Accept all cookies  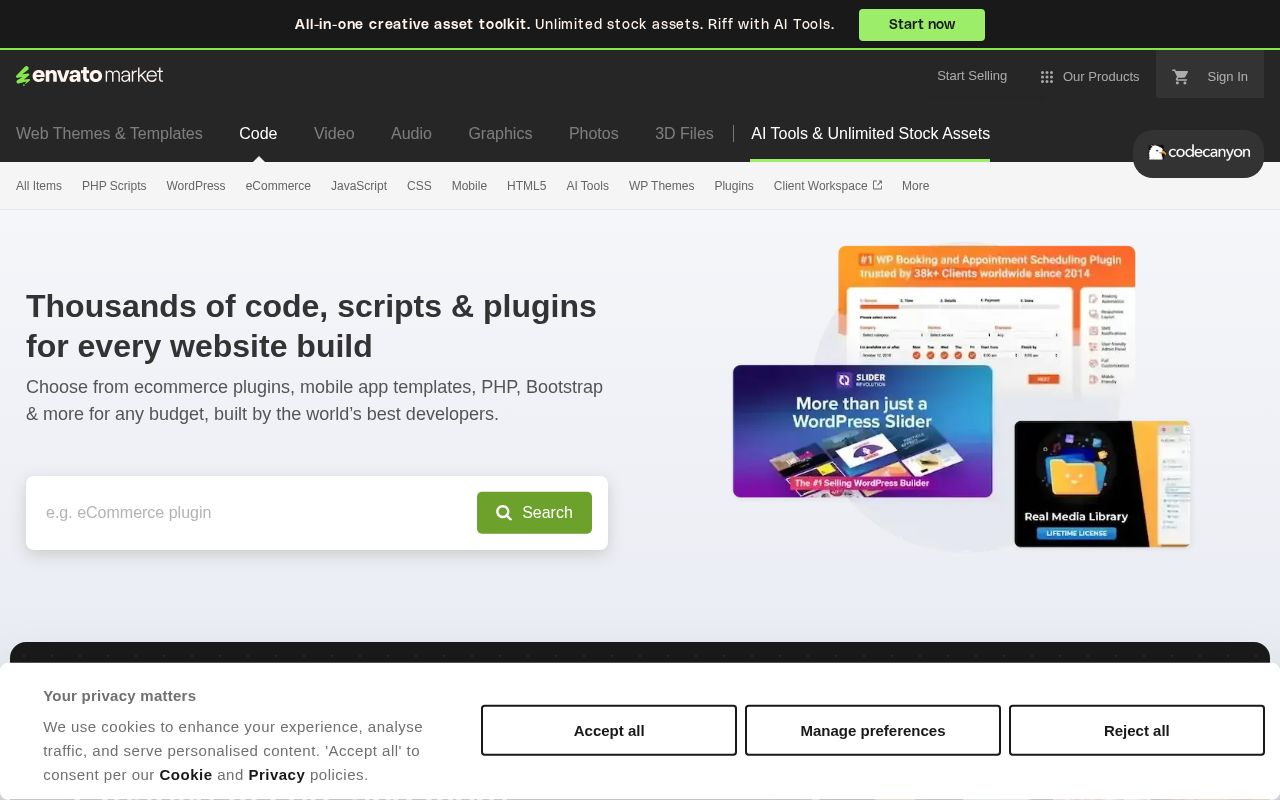coord(609,730)
